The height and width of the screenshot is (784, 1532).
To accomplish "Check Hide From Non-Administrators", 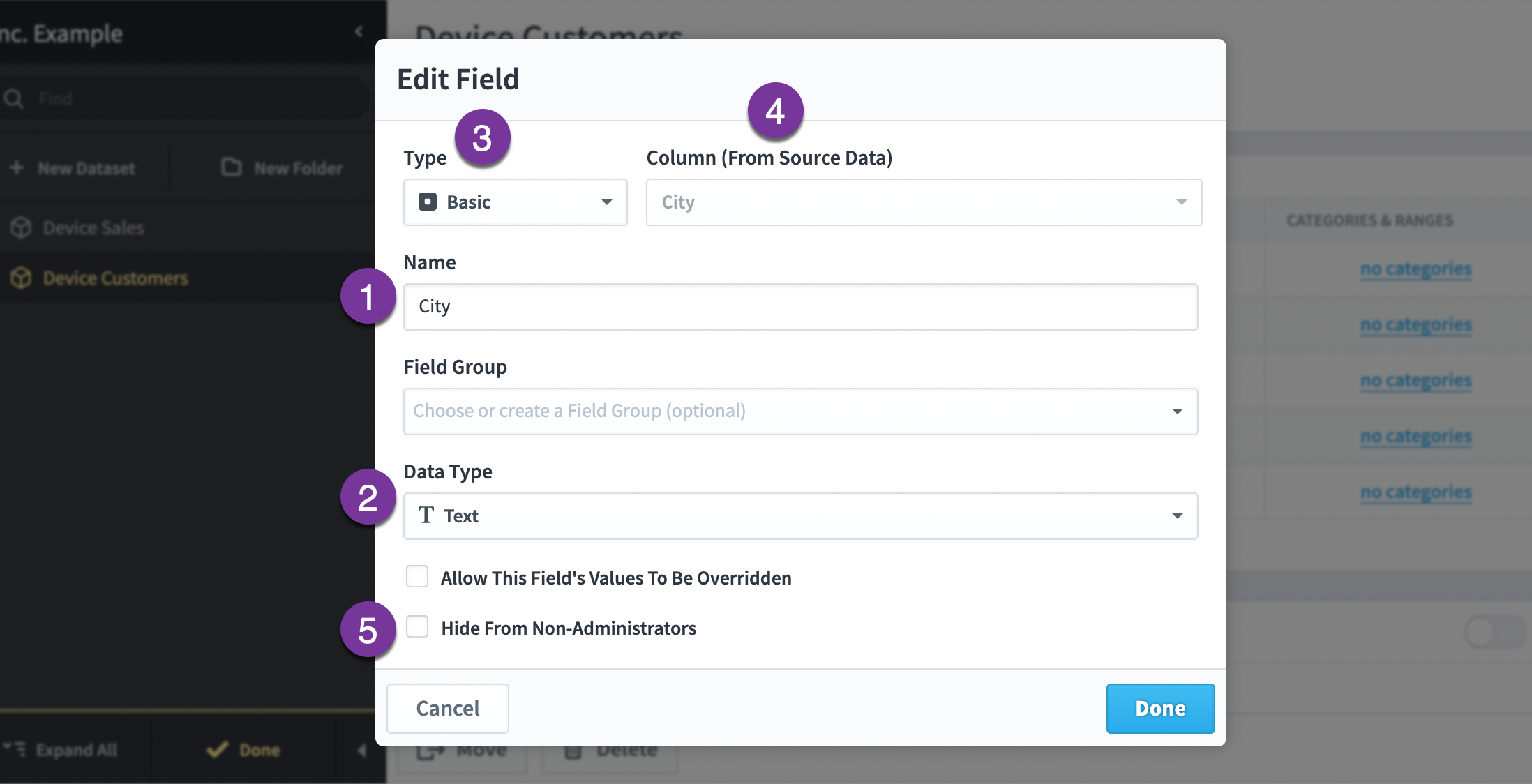I will [417, 627].
